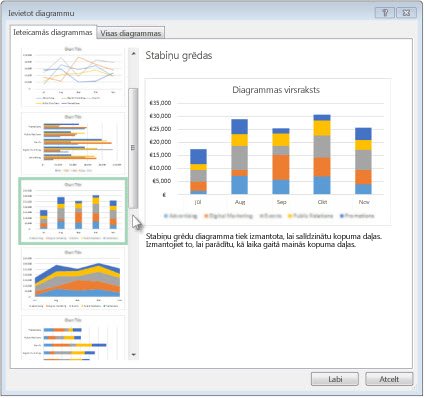The width and height of the screenshot is (425, 398).
Task: Click the orange Digital Marketing legend swatch
Action: pos(206,216)
